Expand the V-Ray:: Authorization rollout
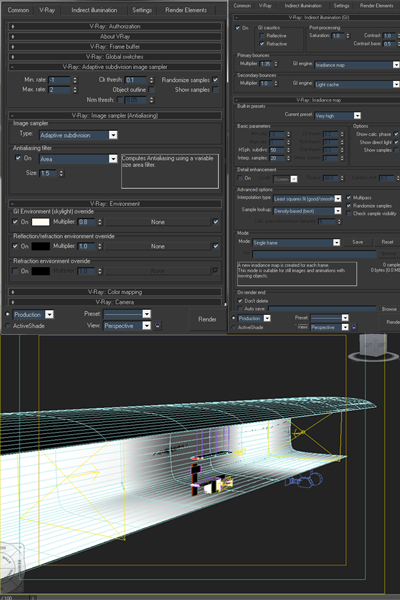This screenshot has height=600, width=400. pos(115,26)
